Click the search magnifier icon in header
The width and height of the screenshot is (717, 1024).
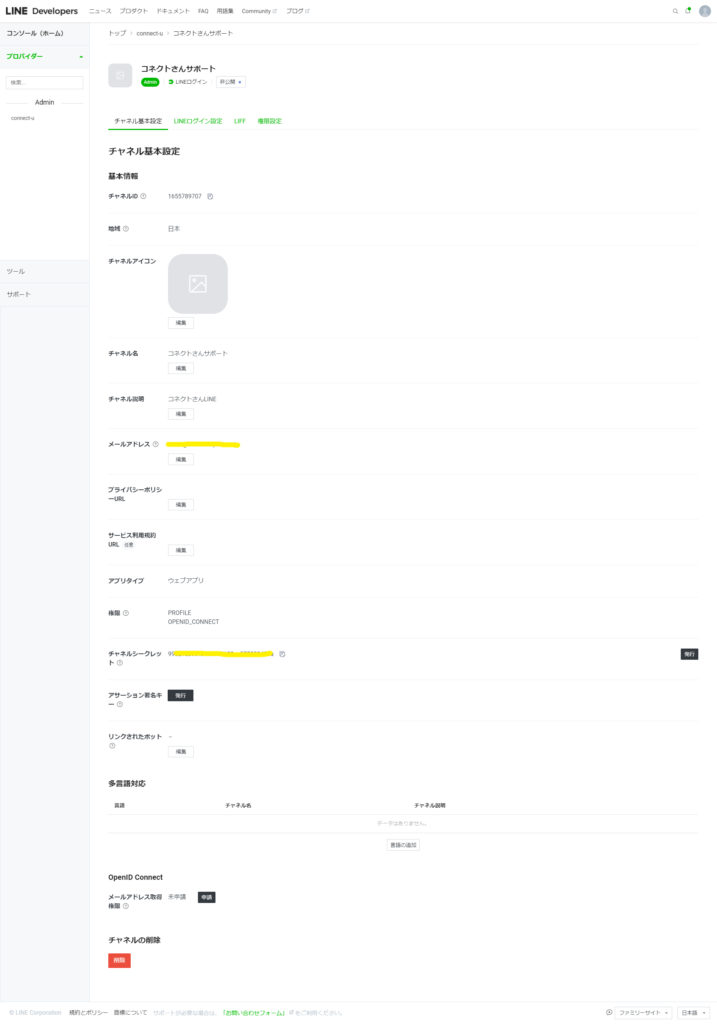pos(675,11)
